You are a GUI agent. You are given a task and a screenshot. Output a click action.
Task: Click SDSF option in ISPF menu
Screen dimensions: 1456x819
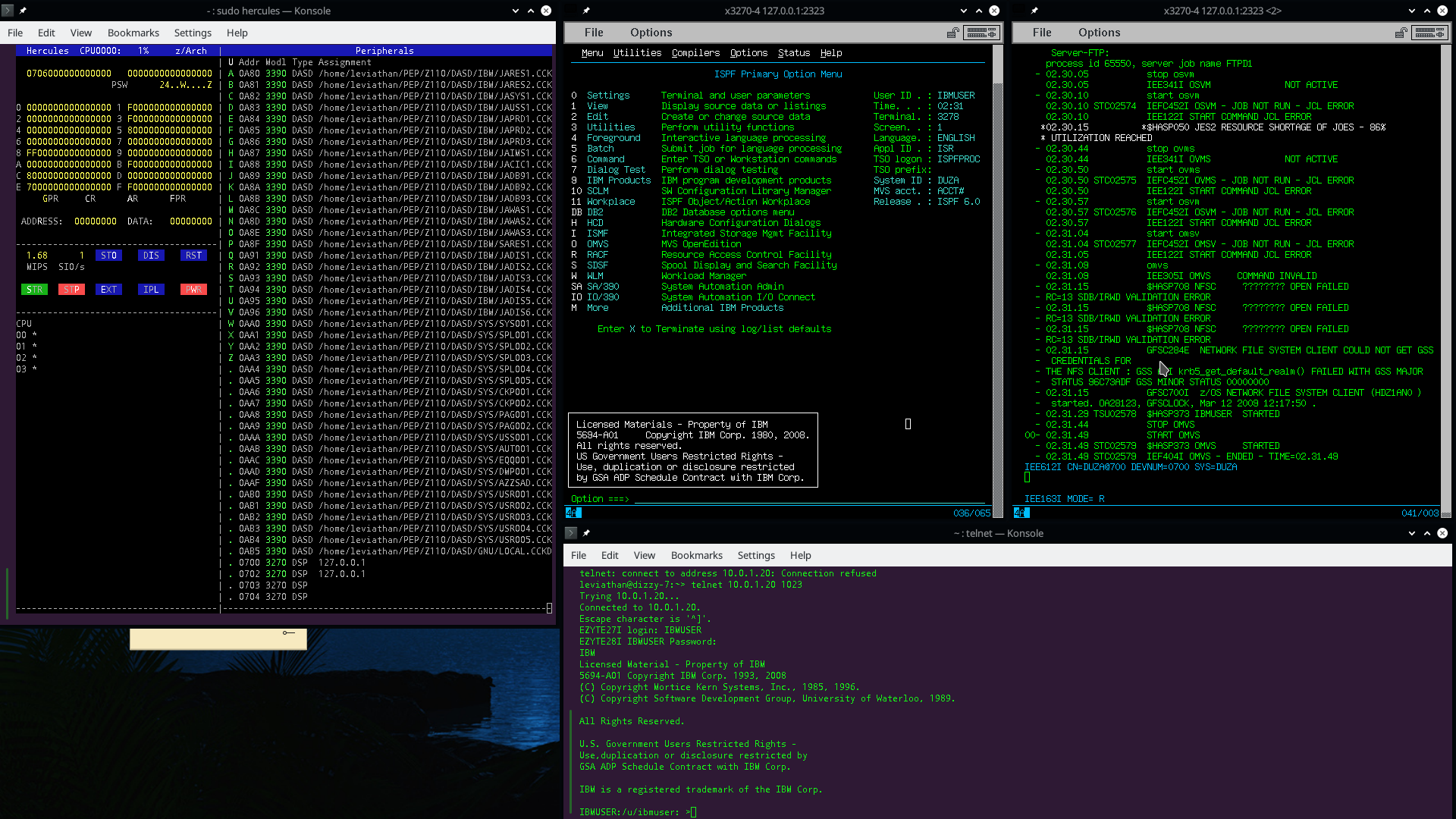(x=598, y=265)
